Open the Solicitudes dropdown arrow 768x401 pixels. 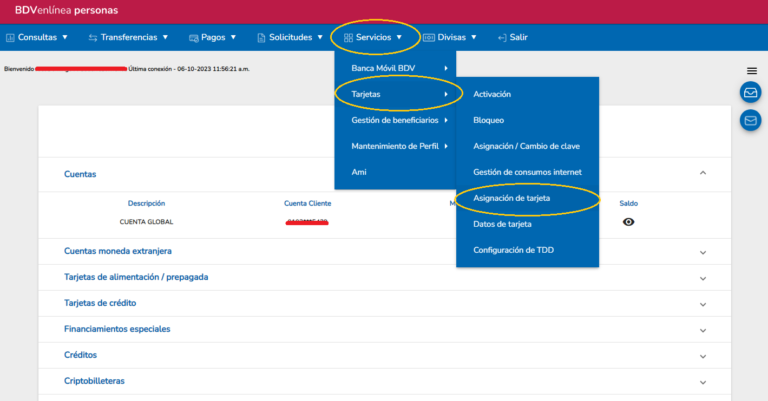[320, 37]
